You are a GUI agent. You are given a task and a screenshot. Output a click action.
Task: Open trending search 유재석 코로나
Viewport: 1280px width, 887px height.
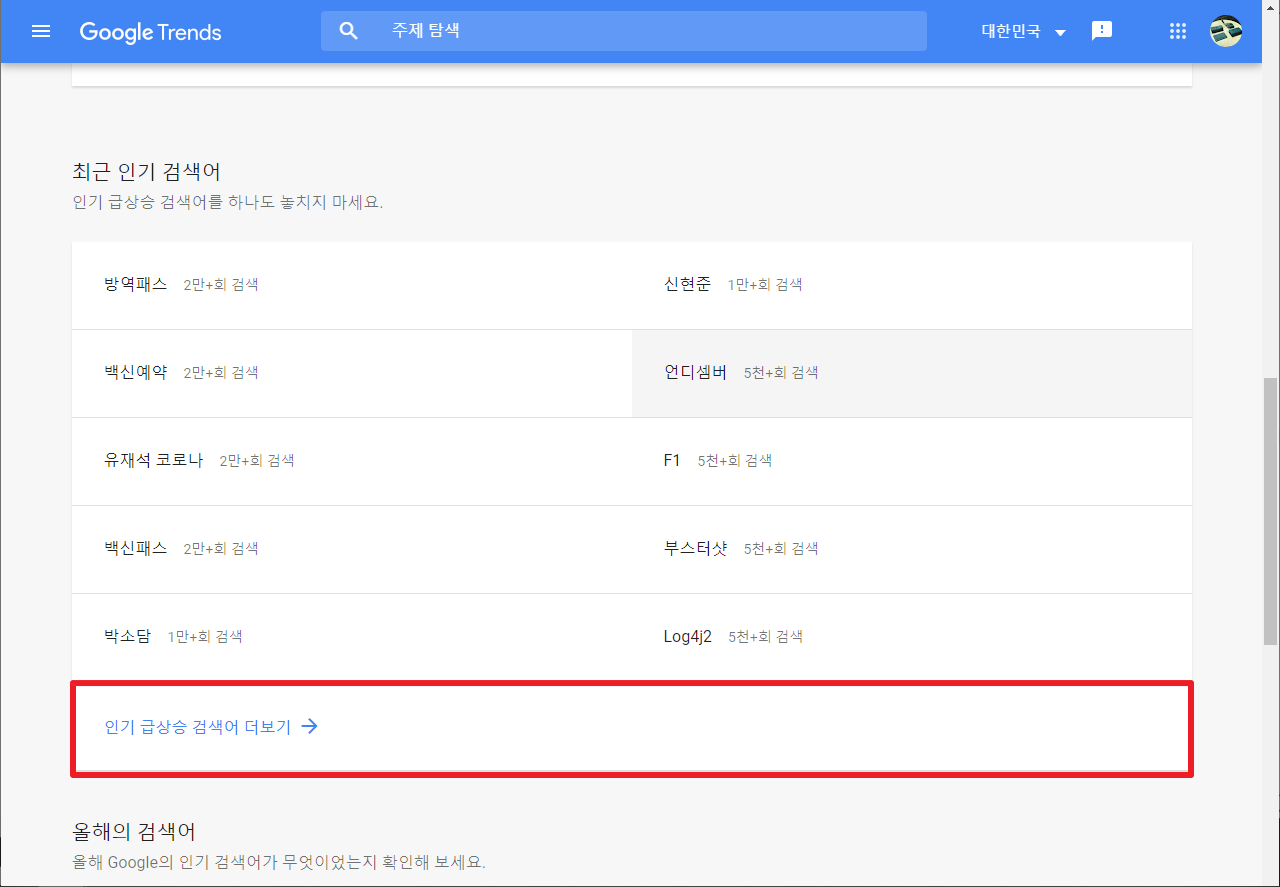(352, 461)
